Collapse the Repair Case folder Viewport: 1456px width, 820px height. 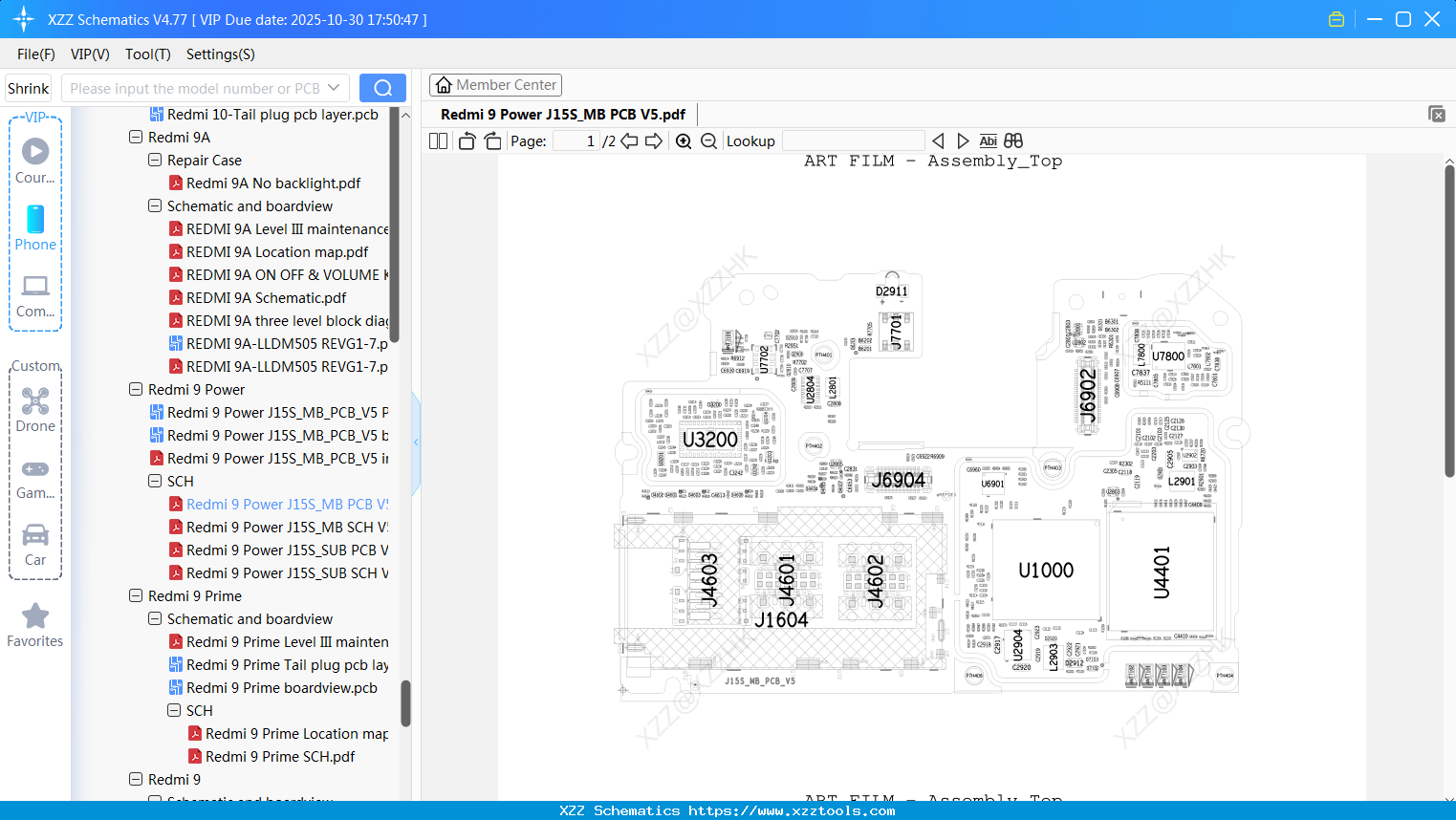pos(155,160)
